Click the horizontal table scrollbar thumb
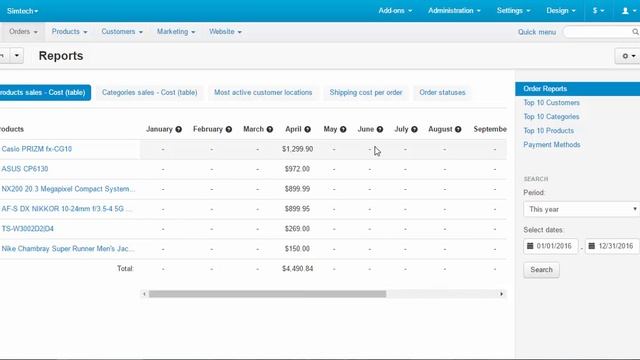Image resolution: width=640 pixels, height=360 pixels. click(x=267, y=294)
